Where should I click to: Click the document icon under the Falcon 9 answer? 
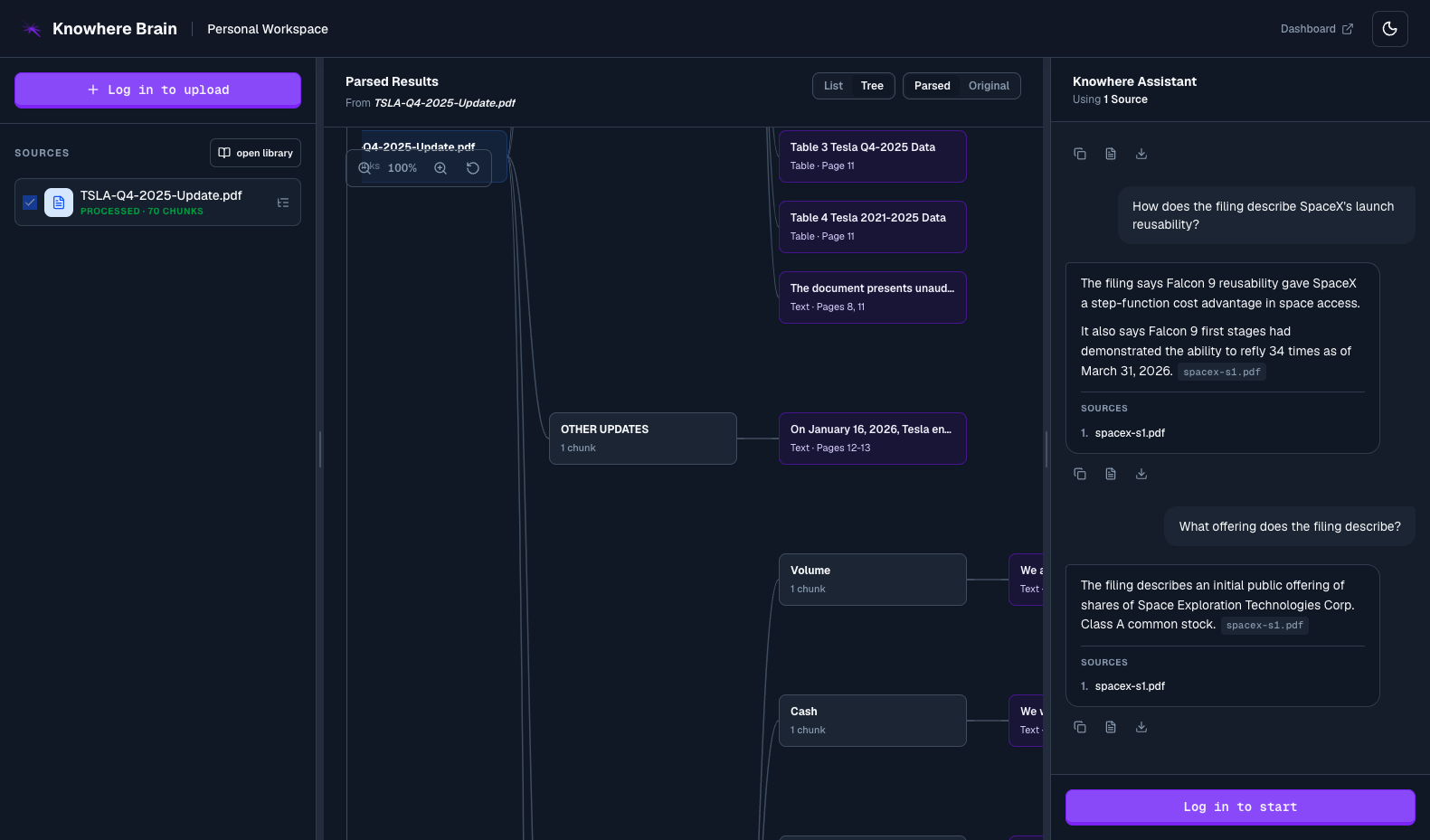point(1111,474)
